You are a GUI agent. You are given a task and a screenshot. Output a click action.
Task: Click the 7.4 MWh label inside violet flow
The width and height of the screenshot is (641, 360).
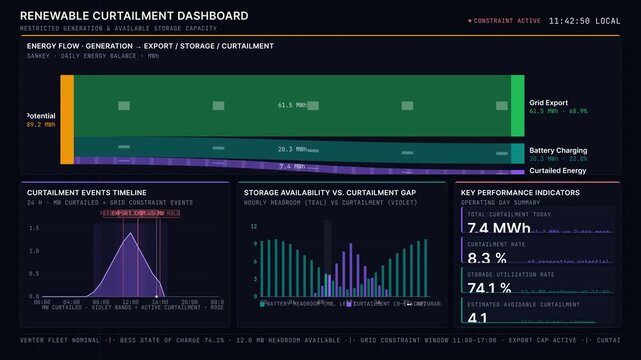tap(292, 166)
